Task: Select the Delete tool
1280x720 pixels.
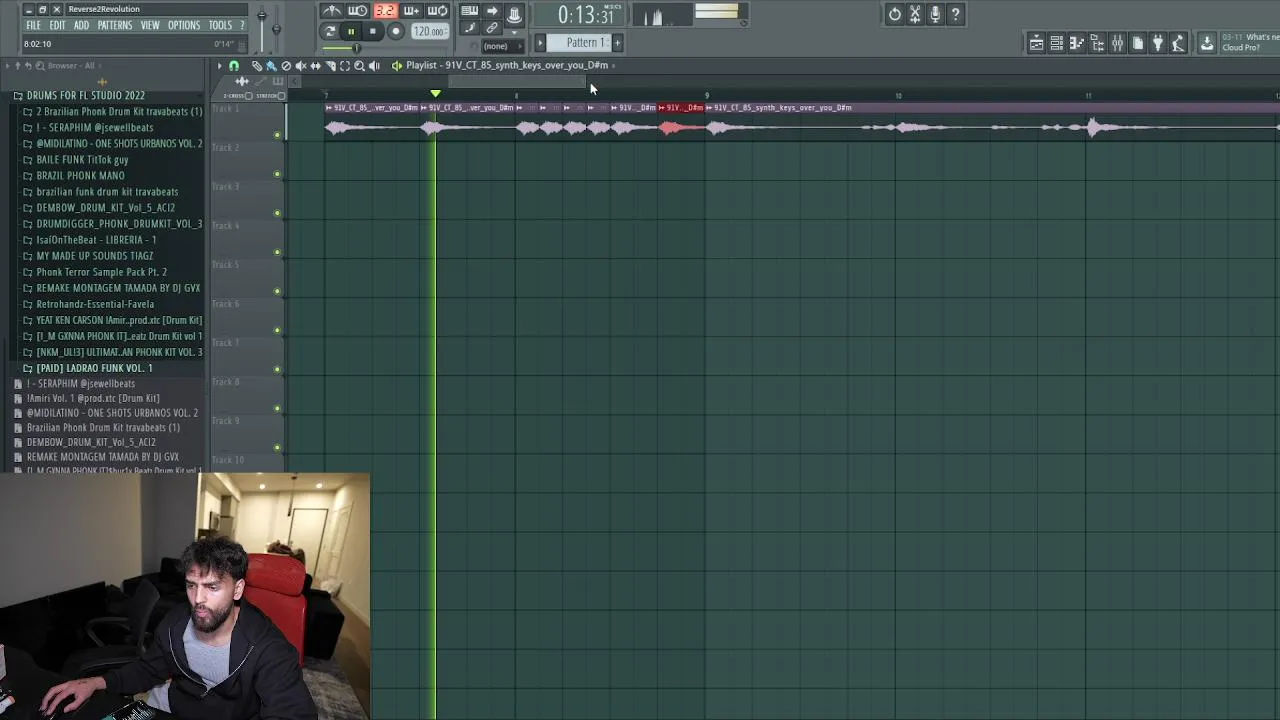Action: [286, 66]
